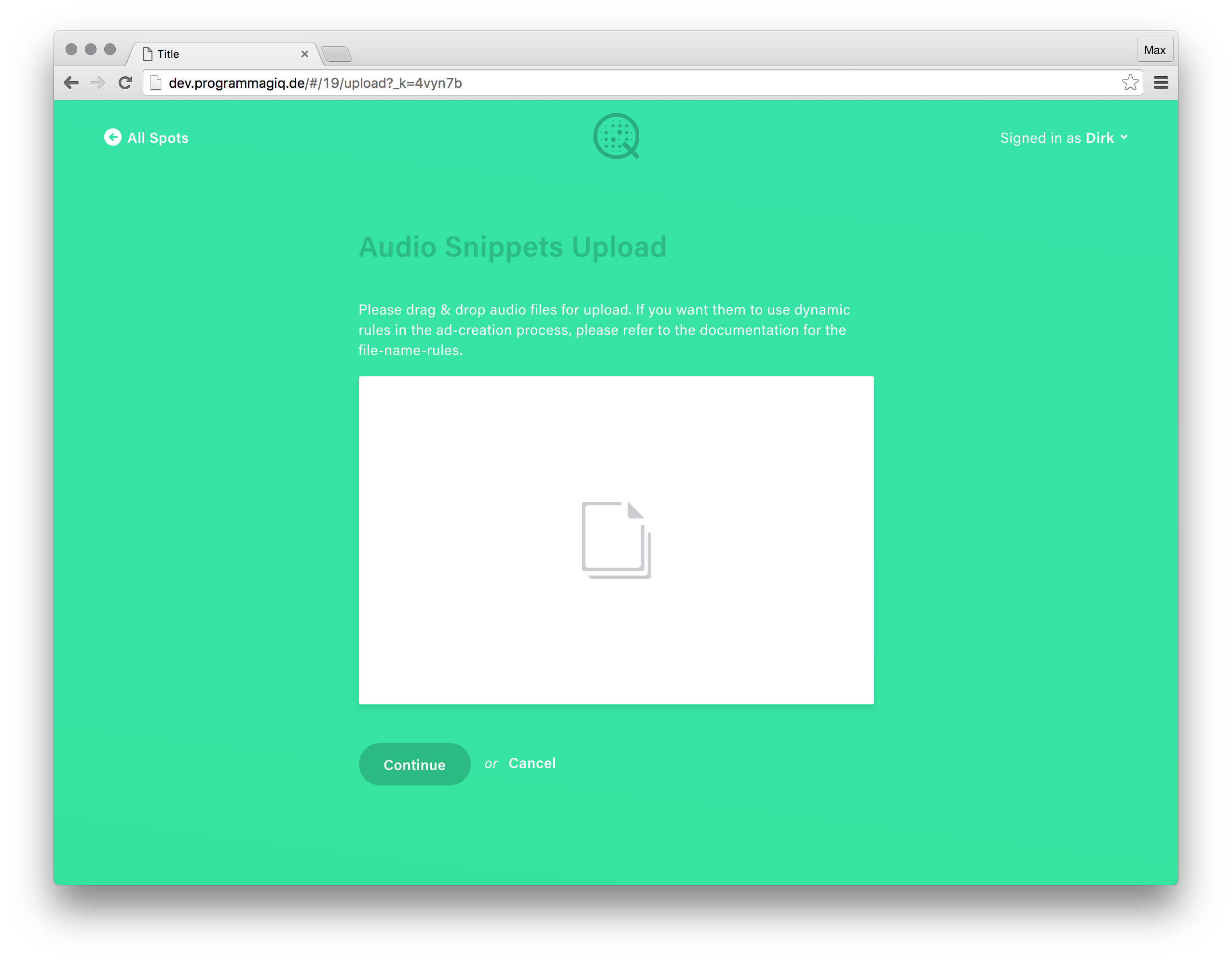The image size is (1232, 962).
Task: Click the ProgrammagiQ logo in the header
Action: click(616, 136)
